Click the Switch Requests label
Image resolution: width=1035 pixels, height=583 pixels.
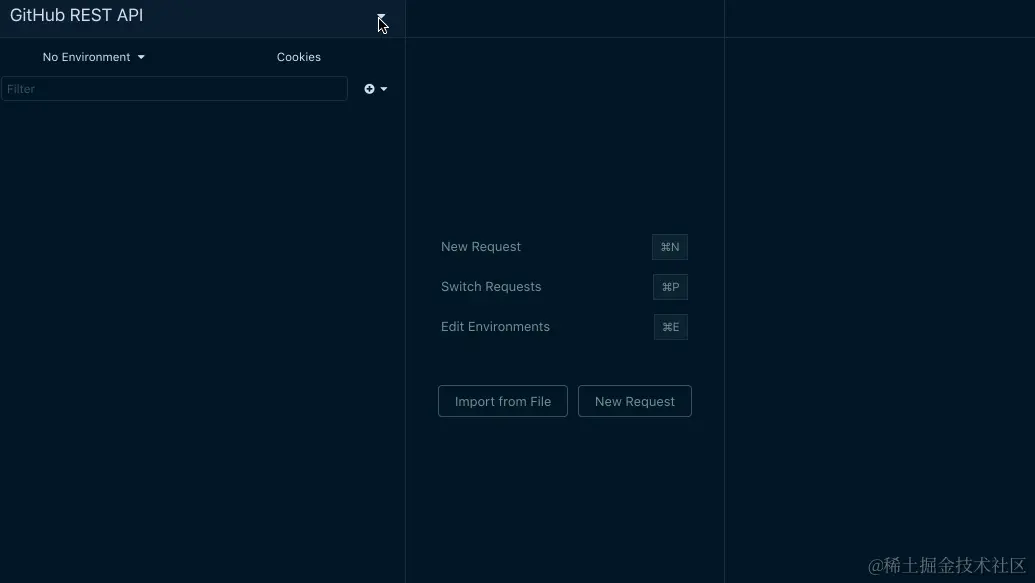(x=490, y=287)
